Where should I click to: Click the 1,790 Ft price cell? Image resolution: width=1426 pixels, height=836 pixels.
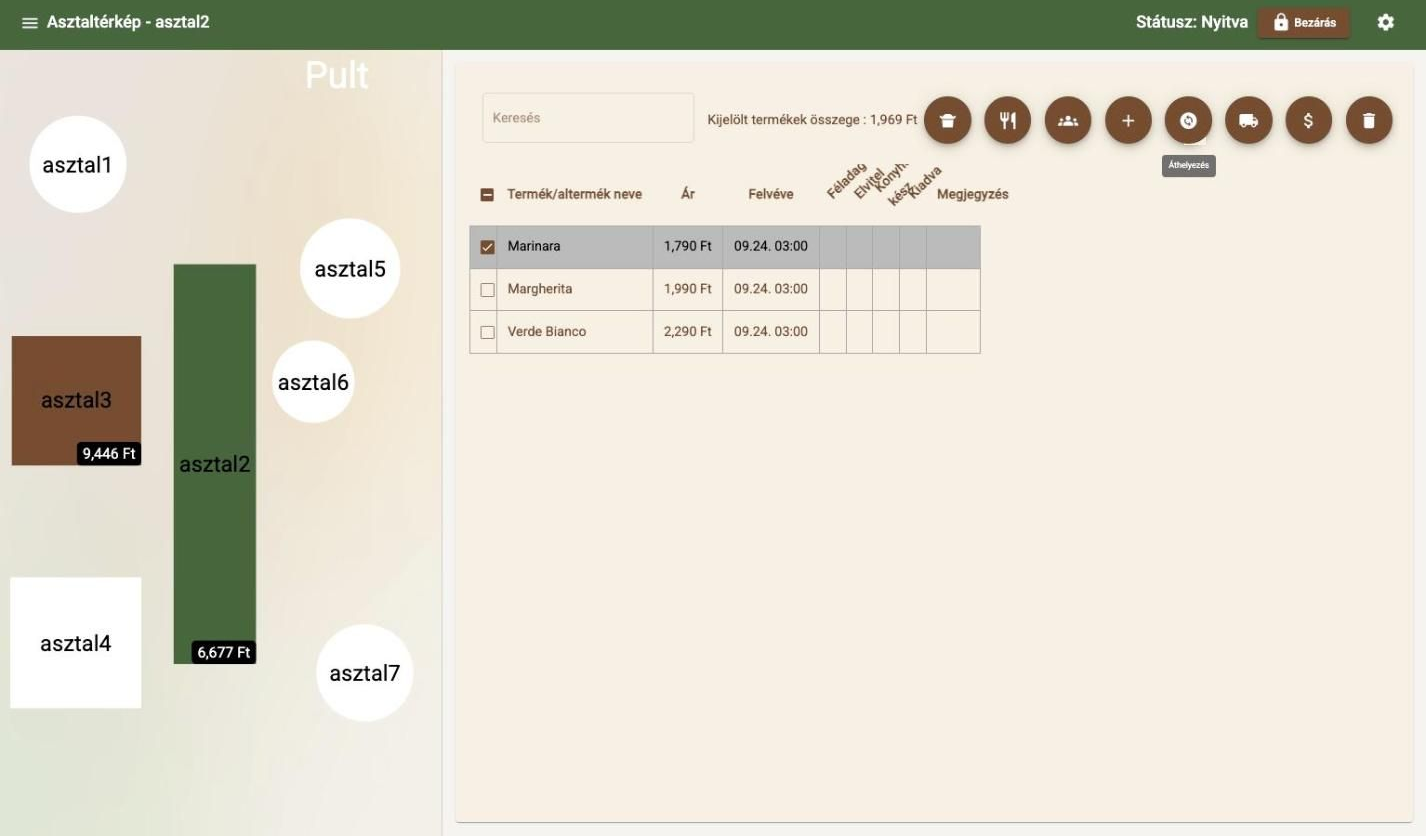688,246
